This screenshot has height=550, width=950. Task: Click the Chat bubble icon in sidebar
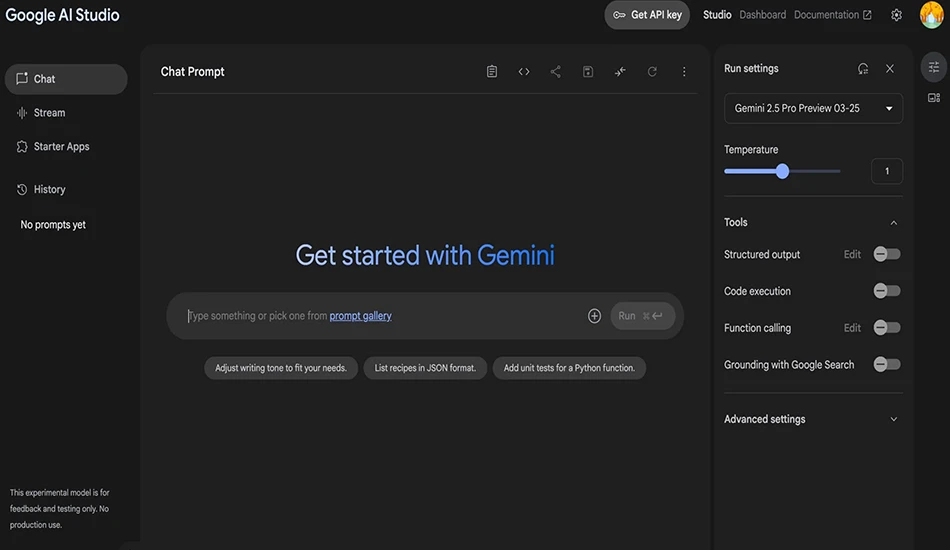[22, 79]
